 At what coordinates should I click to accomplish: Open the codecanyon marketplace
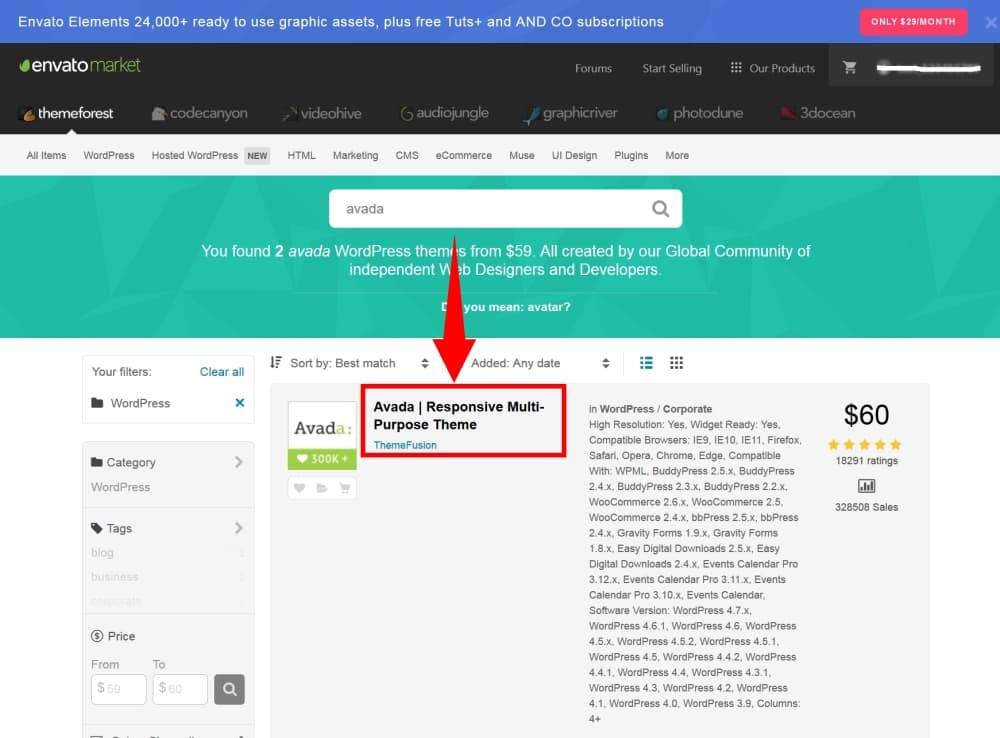coord(199,113)
